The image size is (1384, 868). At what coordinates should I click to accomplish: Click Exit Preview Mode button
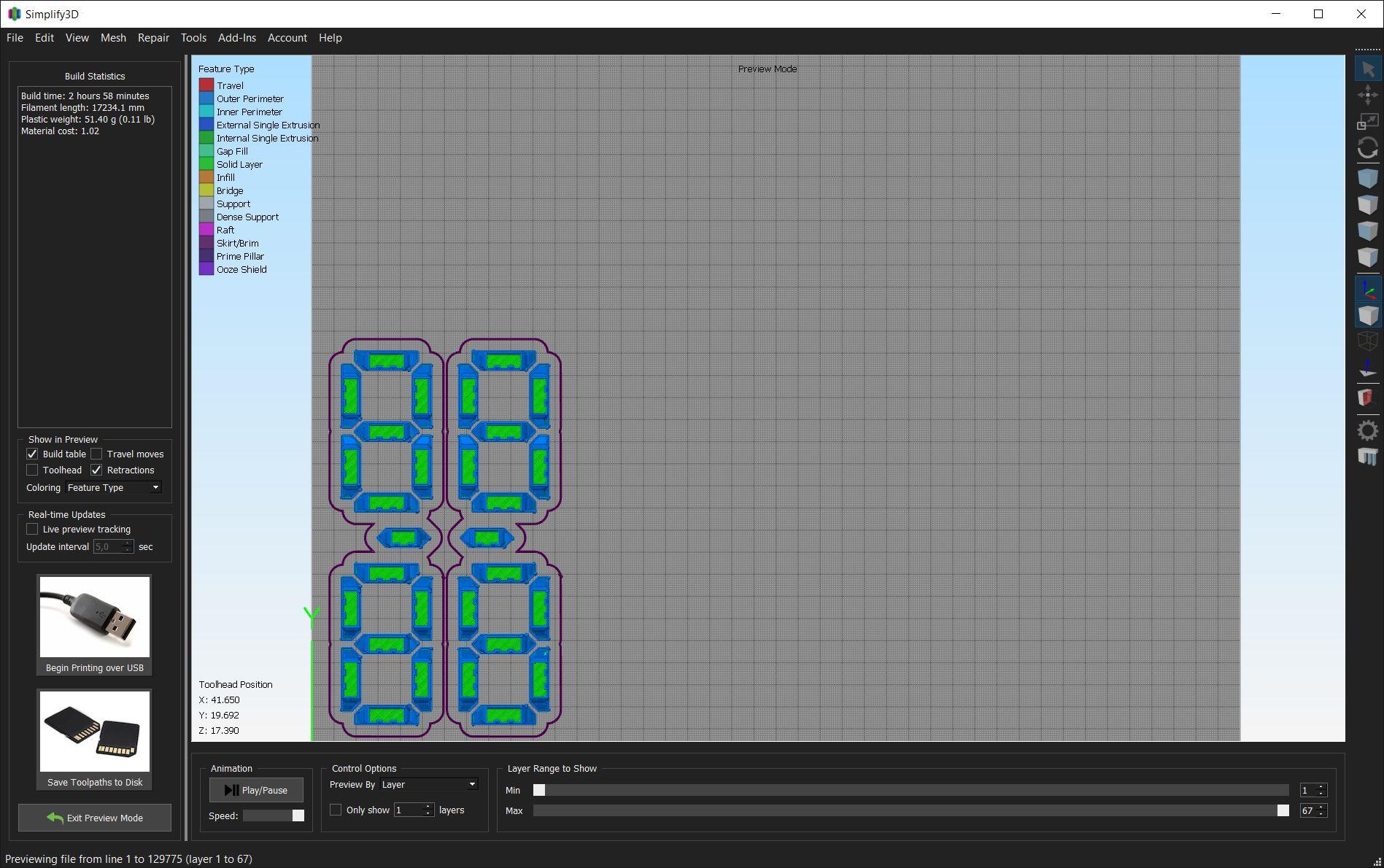[95, 818]
